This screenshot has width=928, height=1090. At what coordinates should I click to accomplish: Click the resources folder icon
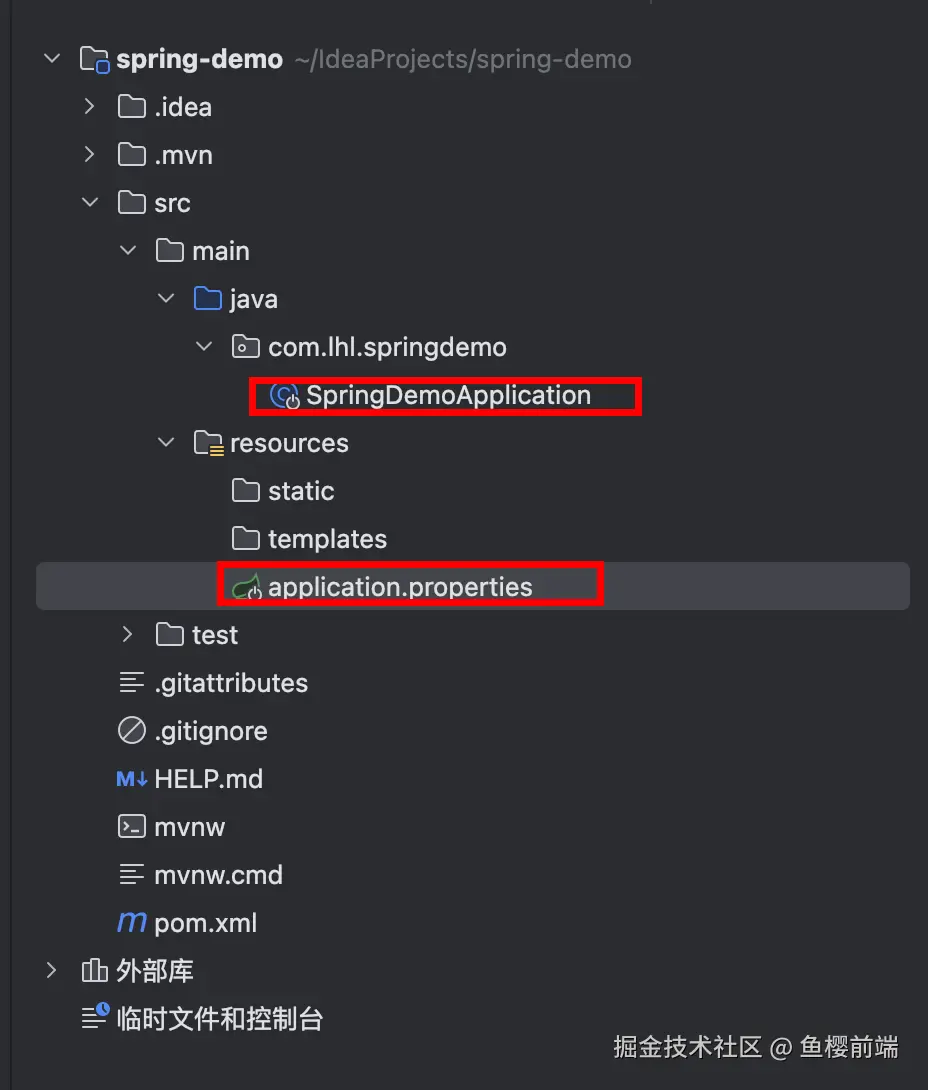[208, 443]
